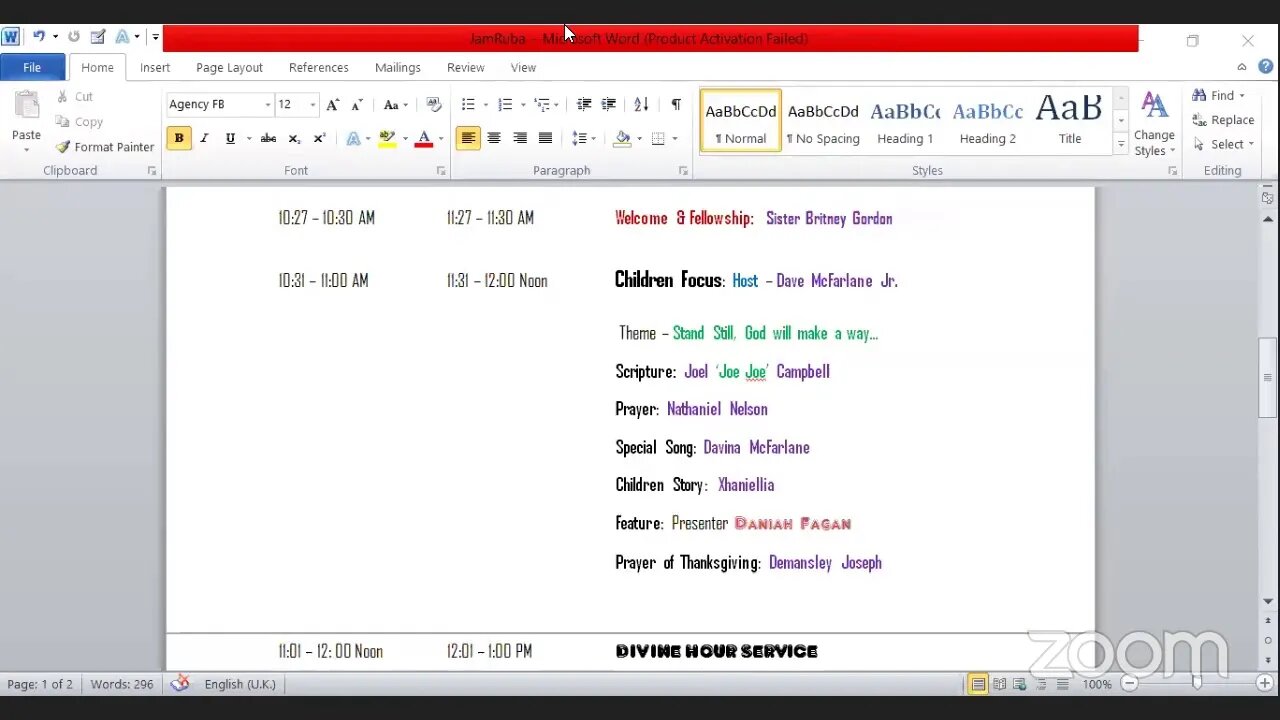The height and width of the screenshot is (720, 1280).
Task: Expand the Styles gallery More button
Action: click(x=1121, y=145)
